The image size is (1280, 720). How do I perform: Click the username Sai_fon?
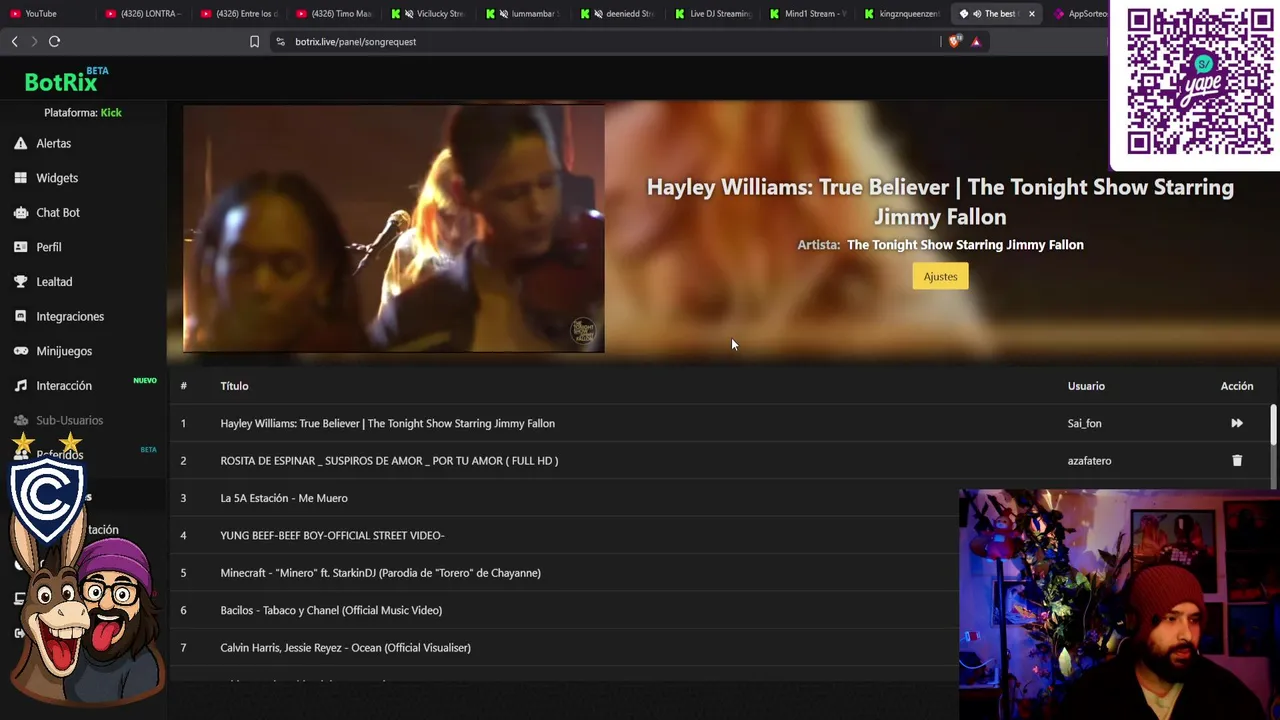[x=1084, y=423]
